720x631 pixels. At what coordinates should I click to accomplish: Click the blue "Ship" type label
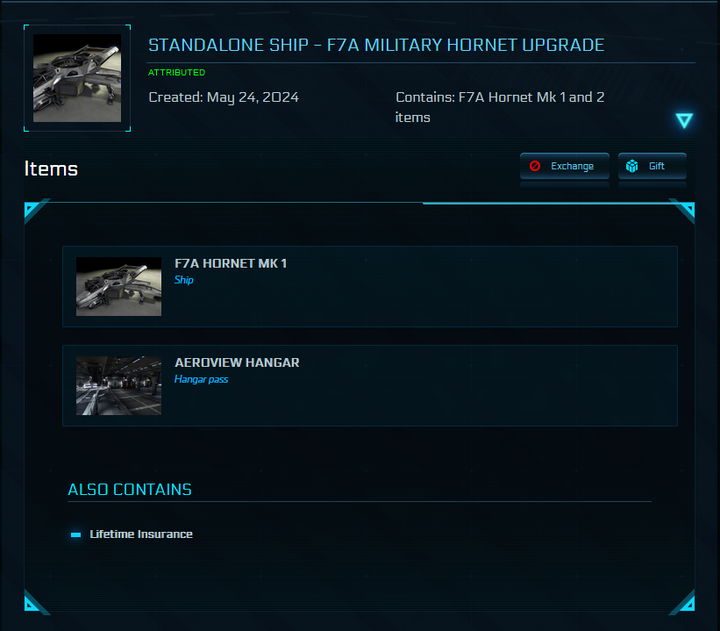[184, 280]
